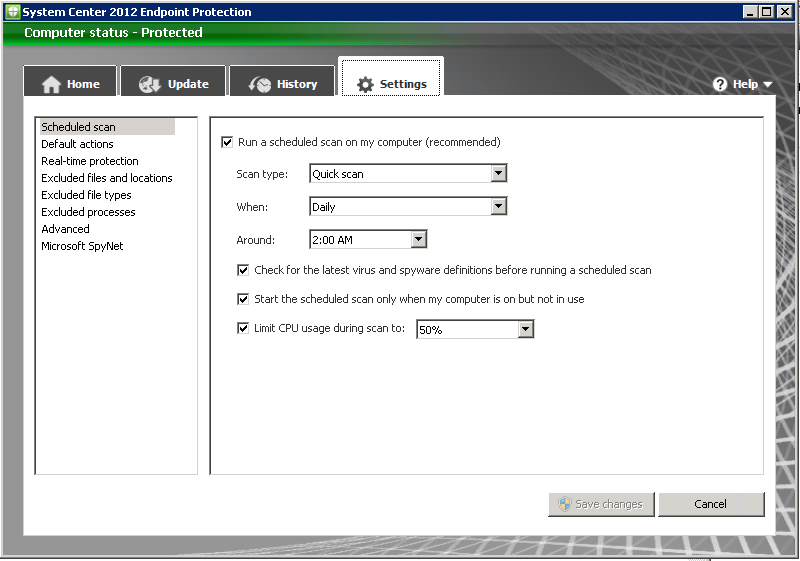Select Advanced in settings list
The image size is (800, 561).
tap(65, 229)
